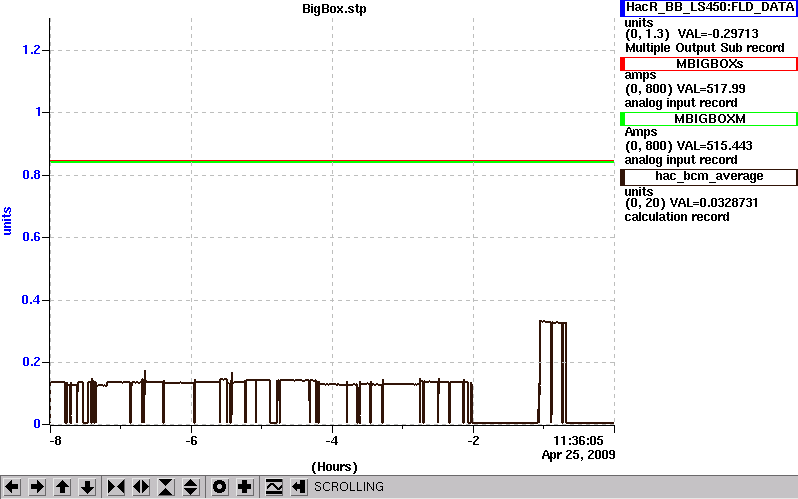The image size is (798, 499).
Task: Select the HacR_BB_LS450:FLD_DATA curve legend
Action: coord(709,8)
